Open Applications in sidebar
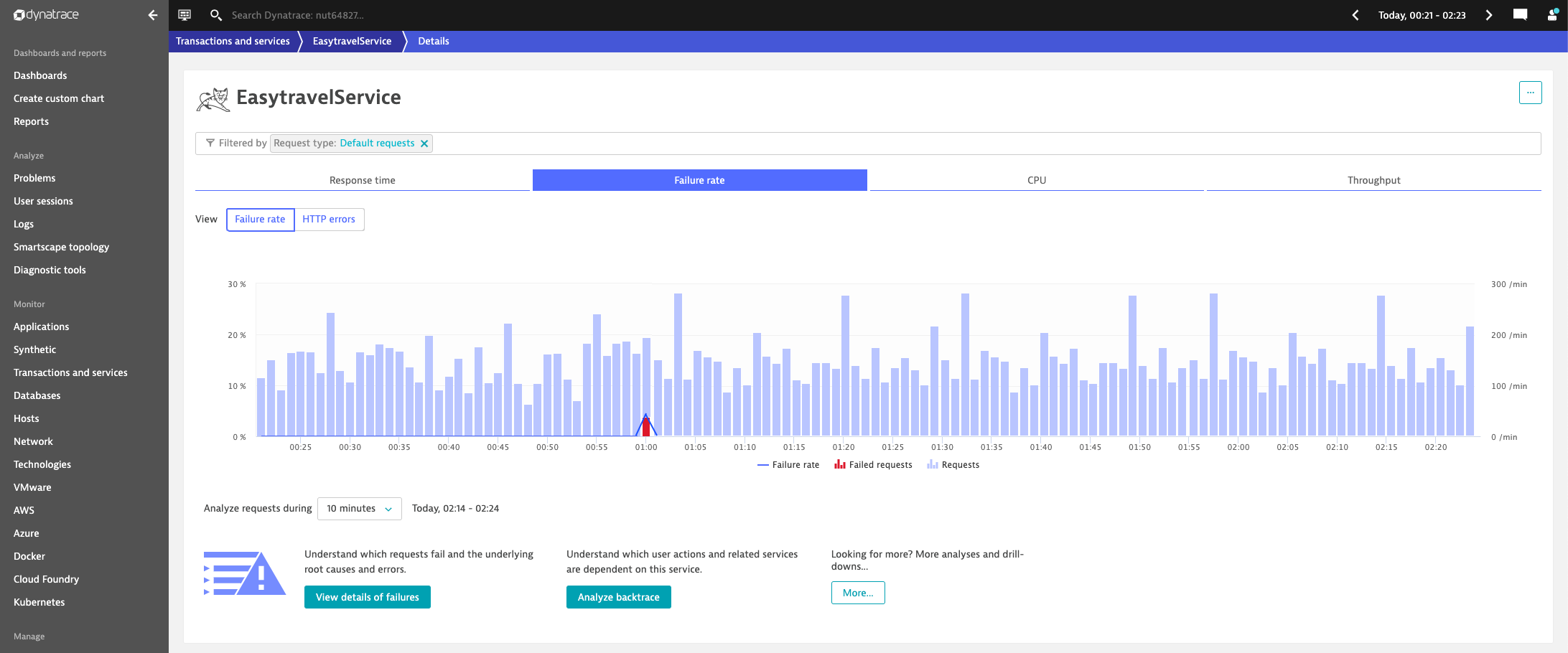 tap(41, 326)
